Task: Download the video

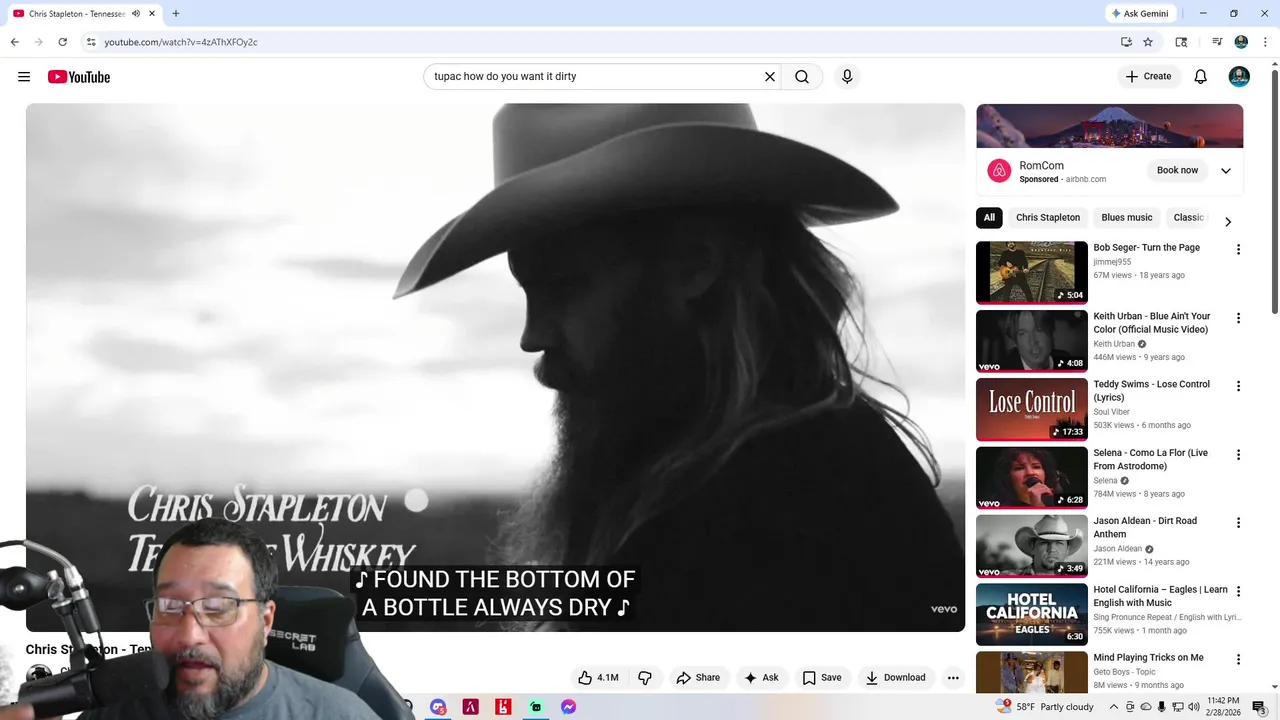Action: tap(896, 678)
